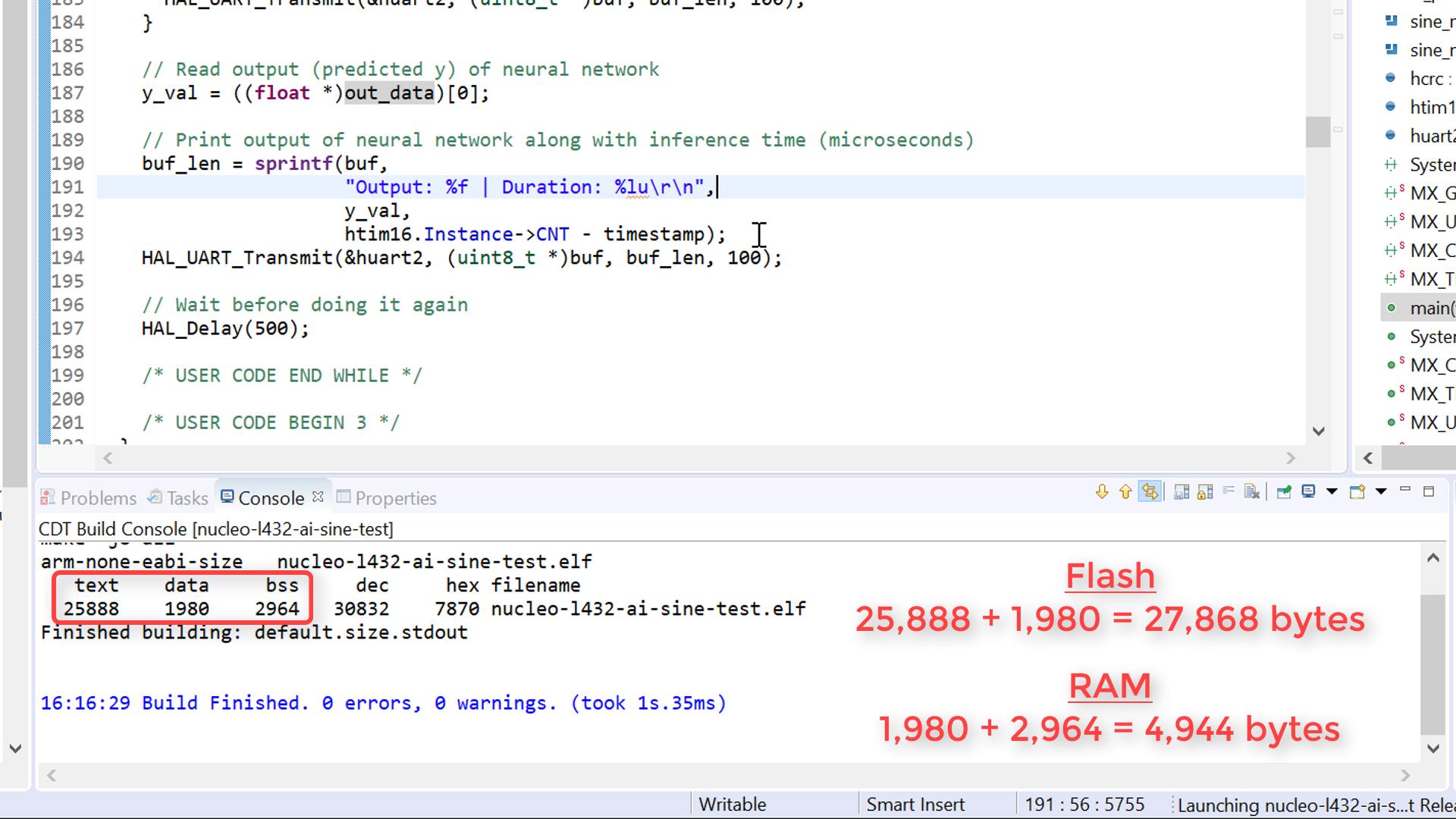Select main() in the Outline view
1456x819 pixels.
click(x=1430, y=308)
